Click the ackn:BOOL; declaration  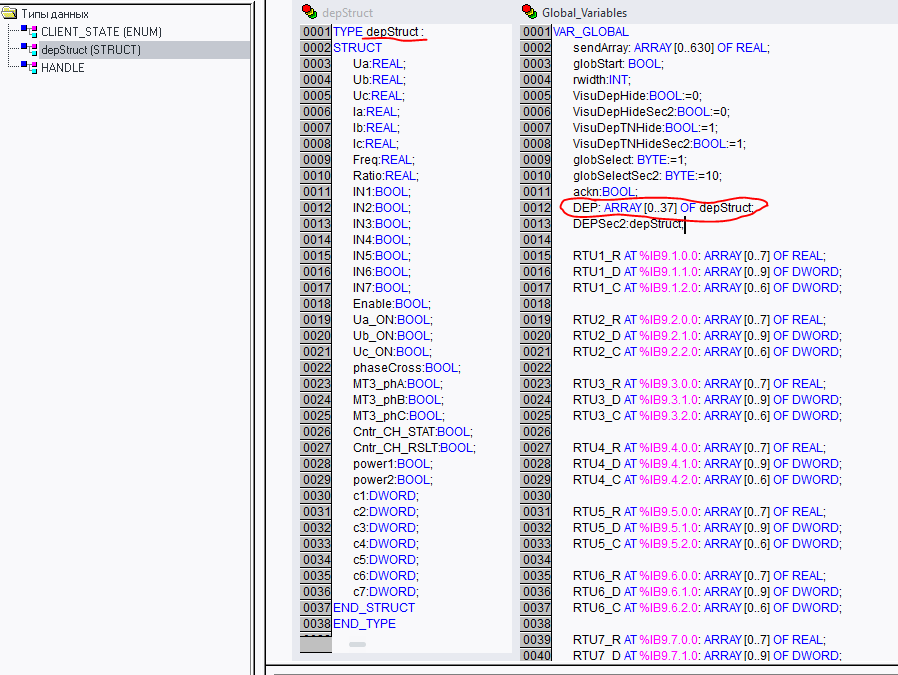coord(605,192)
